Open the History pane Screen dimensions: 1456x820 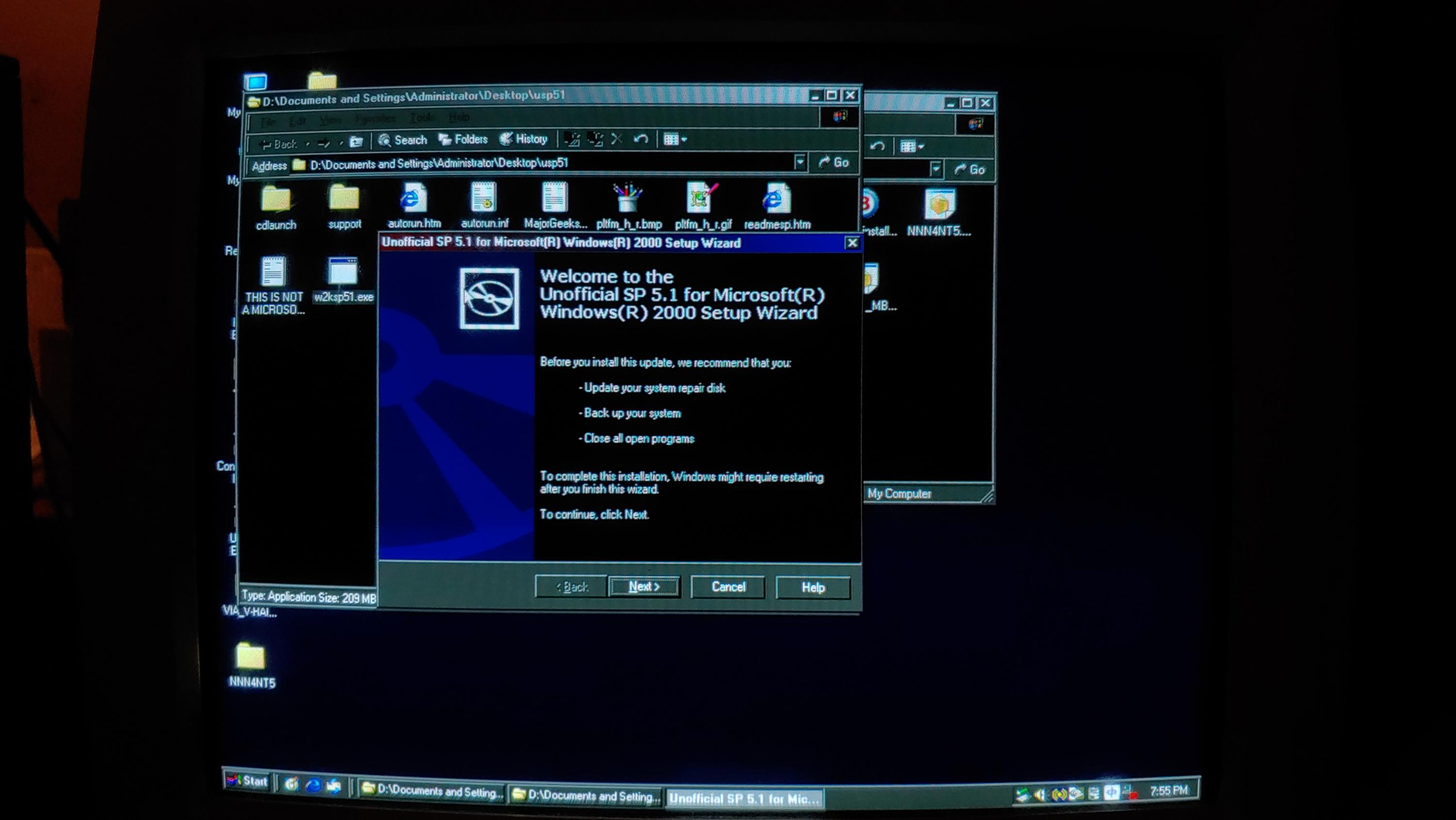524,139
